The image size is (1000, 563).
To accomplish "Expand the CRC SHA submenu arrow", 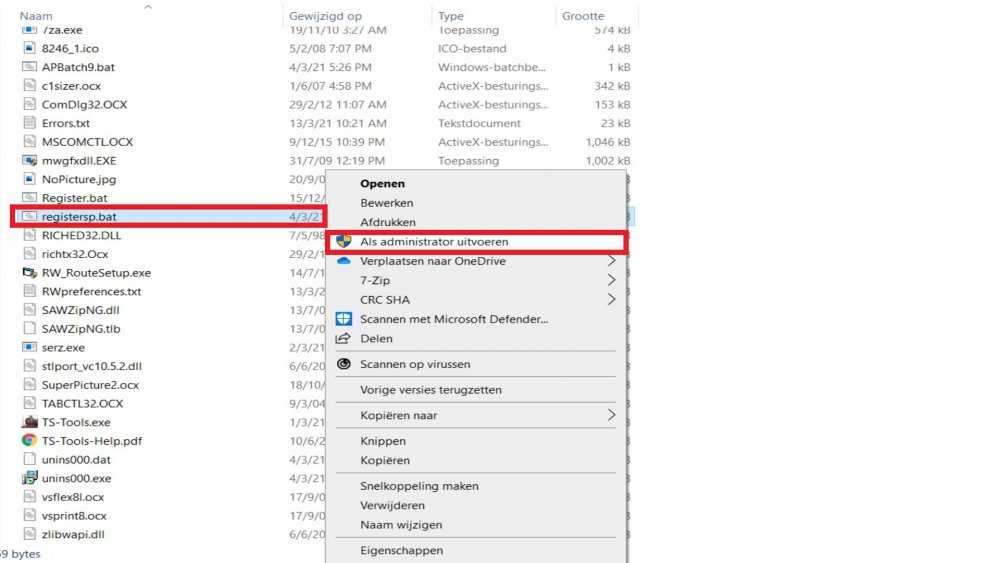I will (x=612, y=300).
